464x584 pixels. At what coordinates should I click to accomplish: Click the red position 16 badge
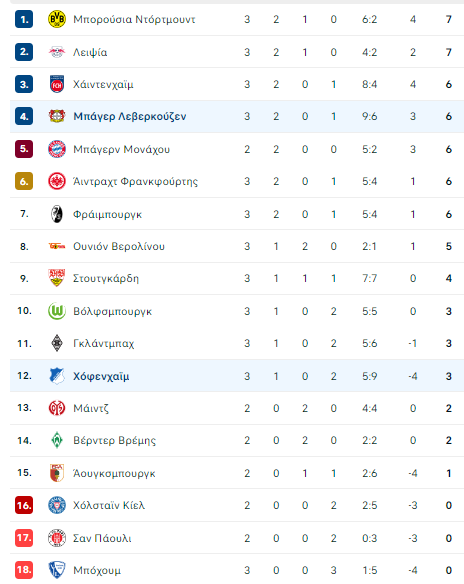pyautogui.click(x=24, y=505)
